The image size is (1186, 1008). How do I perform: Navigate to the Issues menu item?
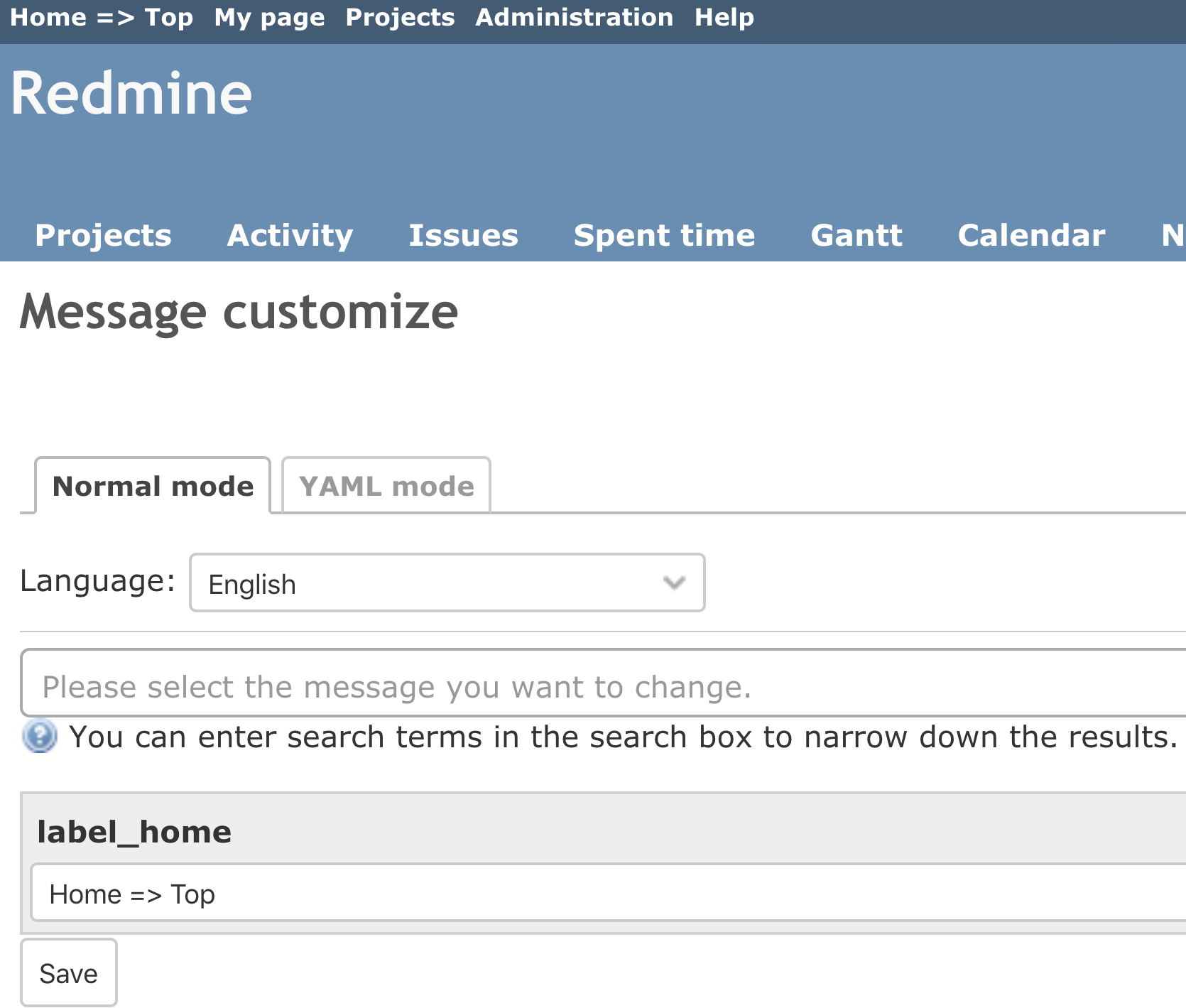pos(463,235)
